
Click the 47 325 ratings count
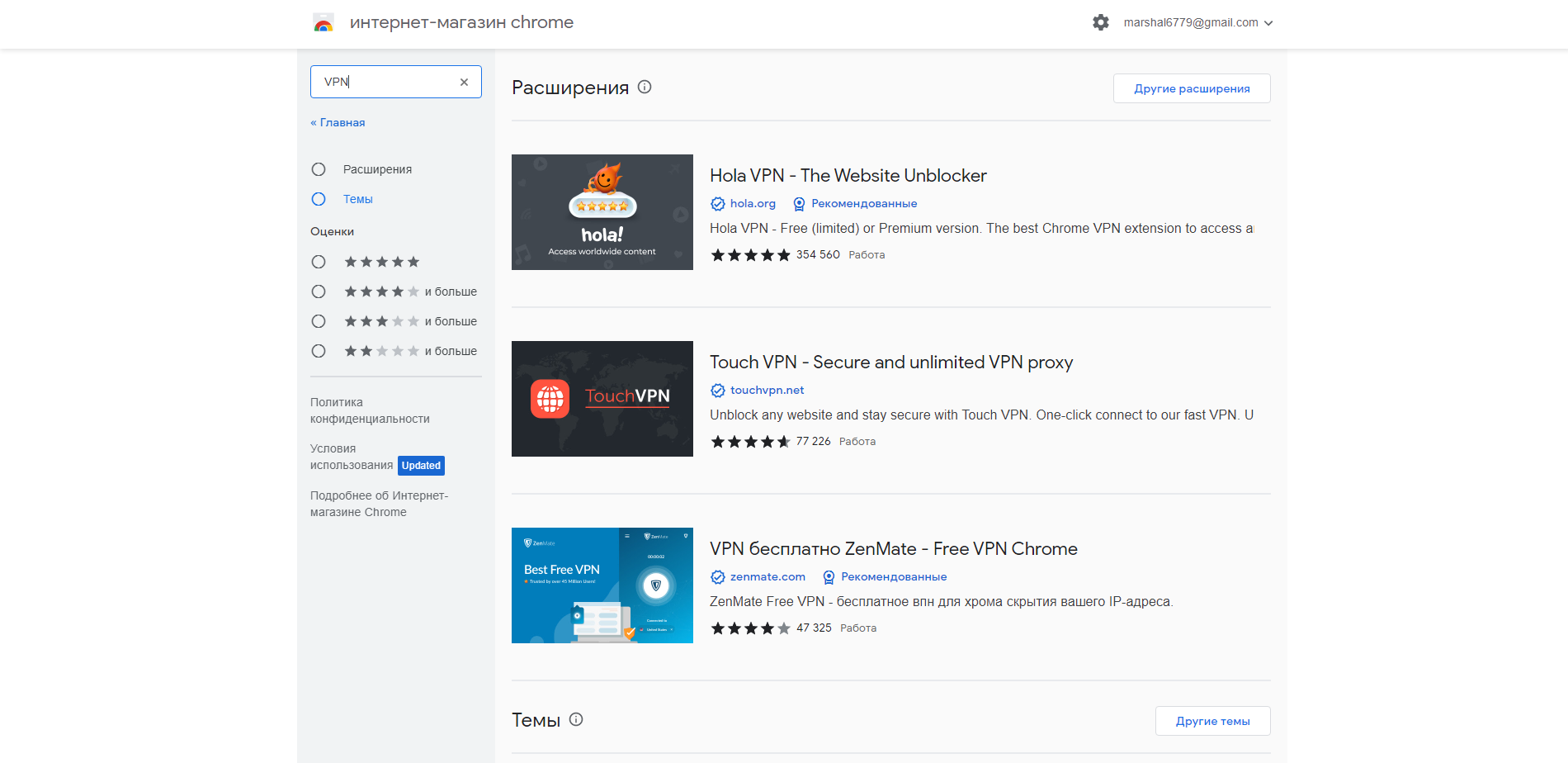814,628
